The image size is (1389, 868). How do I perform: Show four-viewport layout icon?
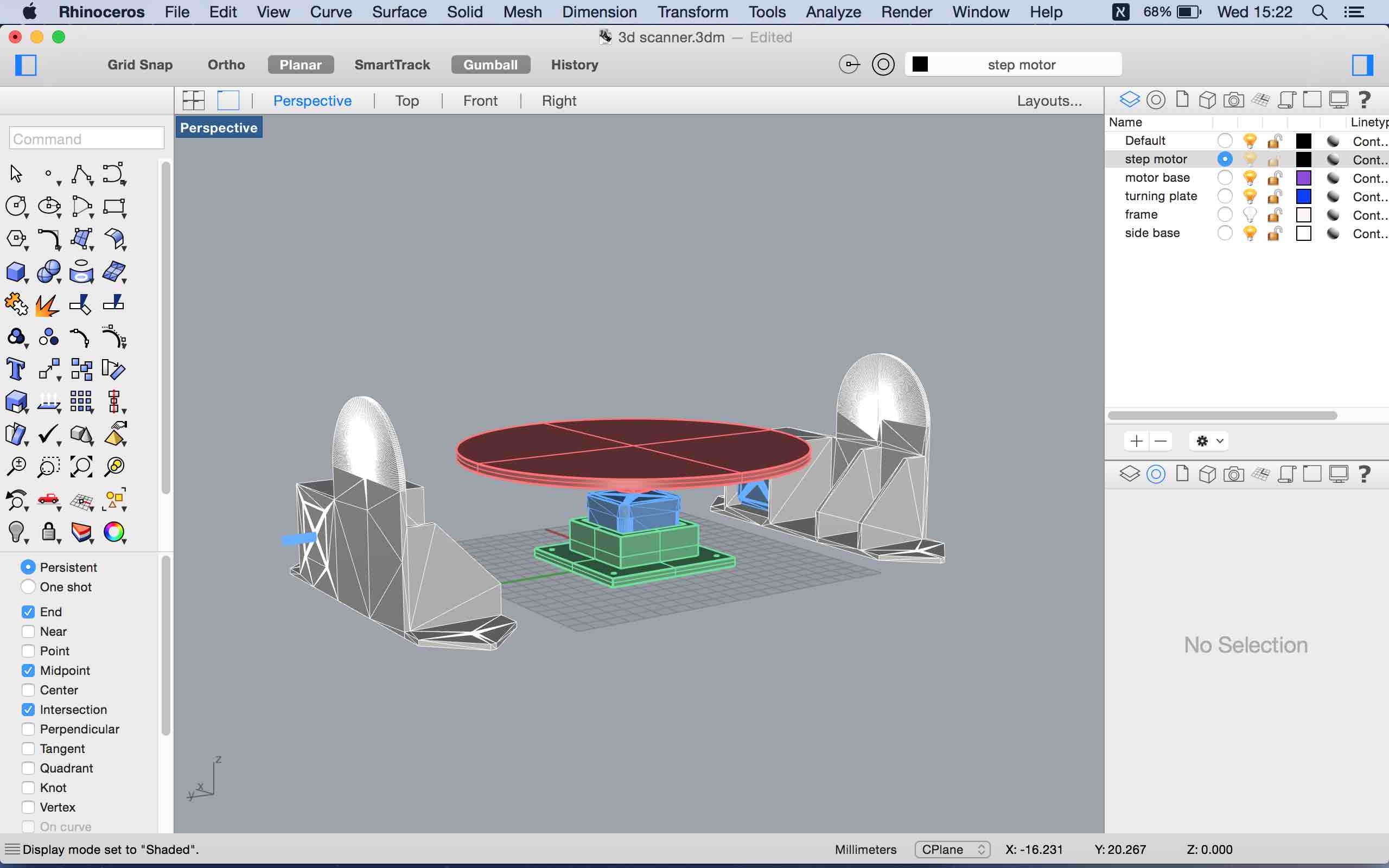pyautogui.click(x=193, y=100)
